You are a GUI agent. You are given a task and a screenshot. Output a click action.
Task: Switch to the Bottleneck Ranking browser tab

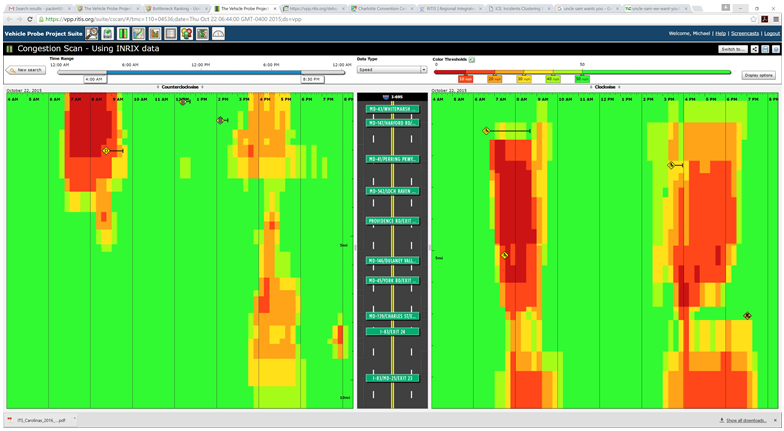click(x=174, y=8)
